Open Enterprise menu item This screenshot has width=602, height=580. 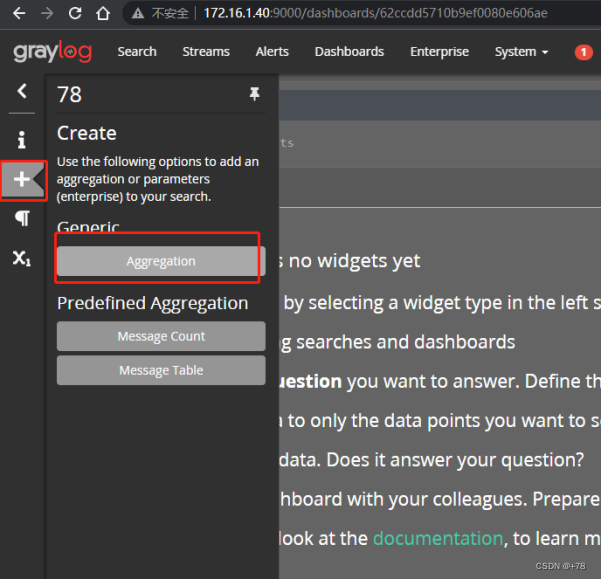pyautogui.click(x=439, y=51)
